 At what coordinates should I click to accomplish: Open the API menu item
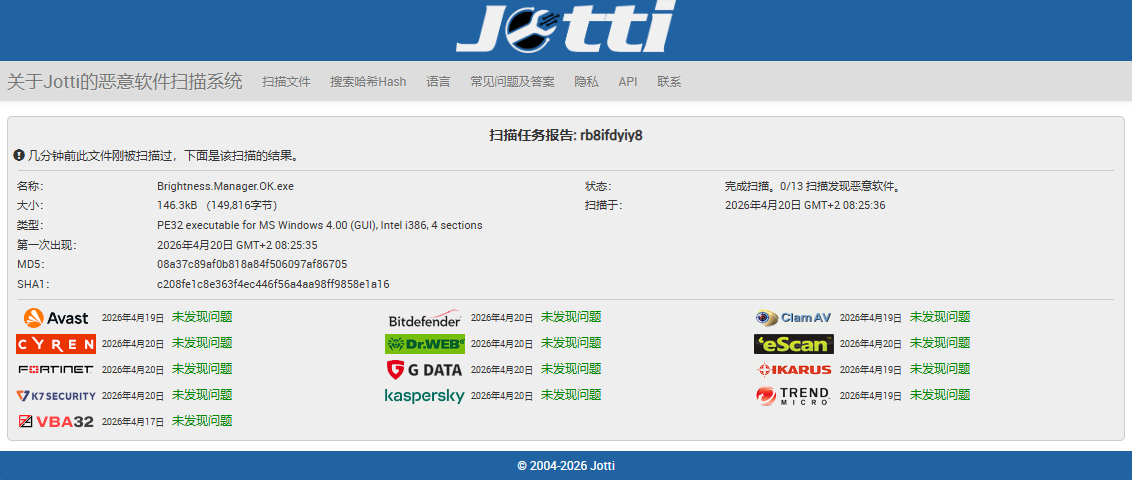[627, 82]
